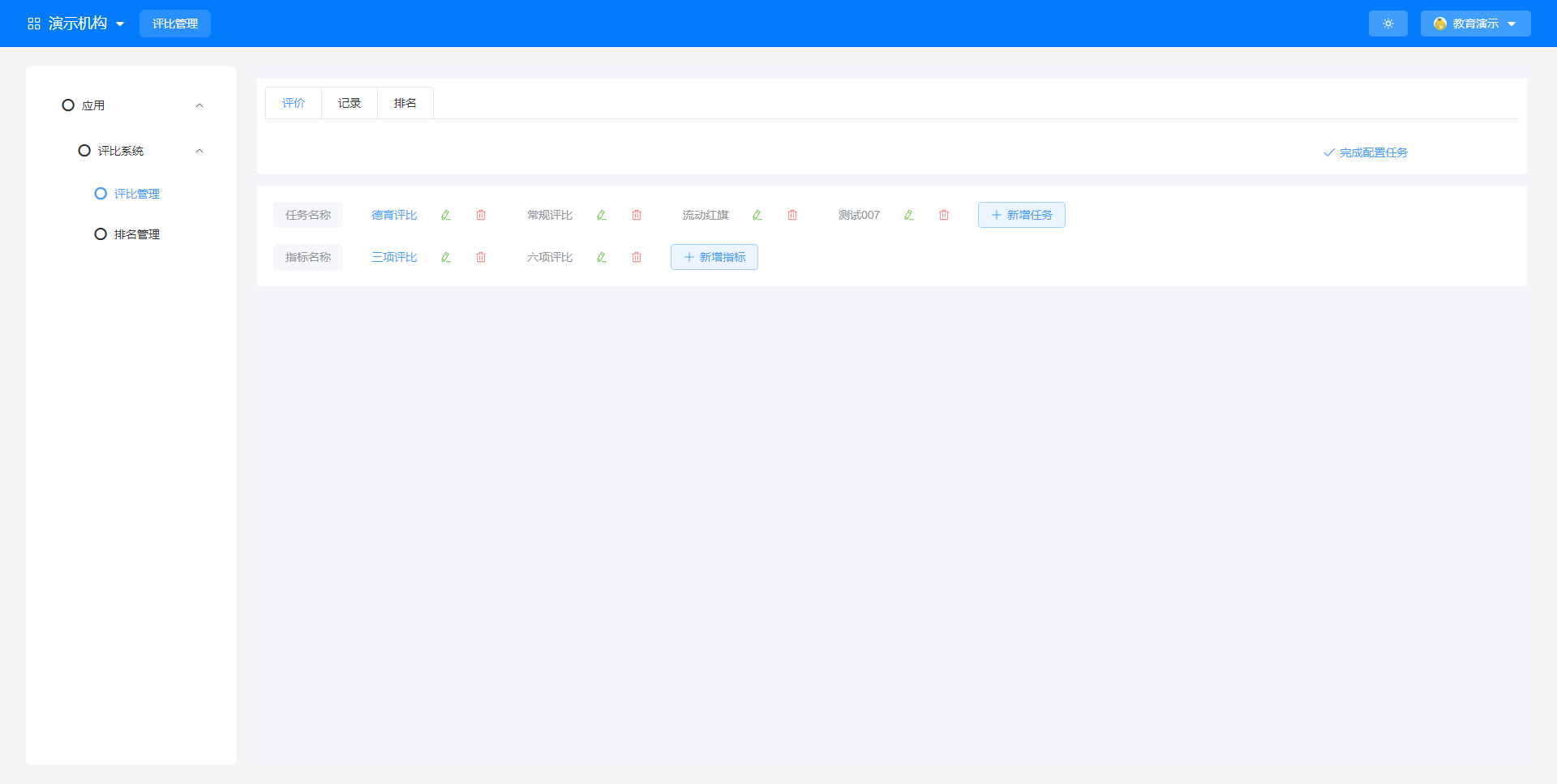Open the 教育演示 user dropdown

tap(1476, 24)
